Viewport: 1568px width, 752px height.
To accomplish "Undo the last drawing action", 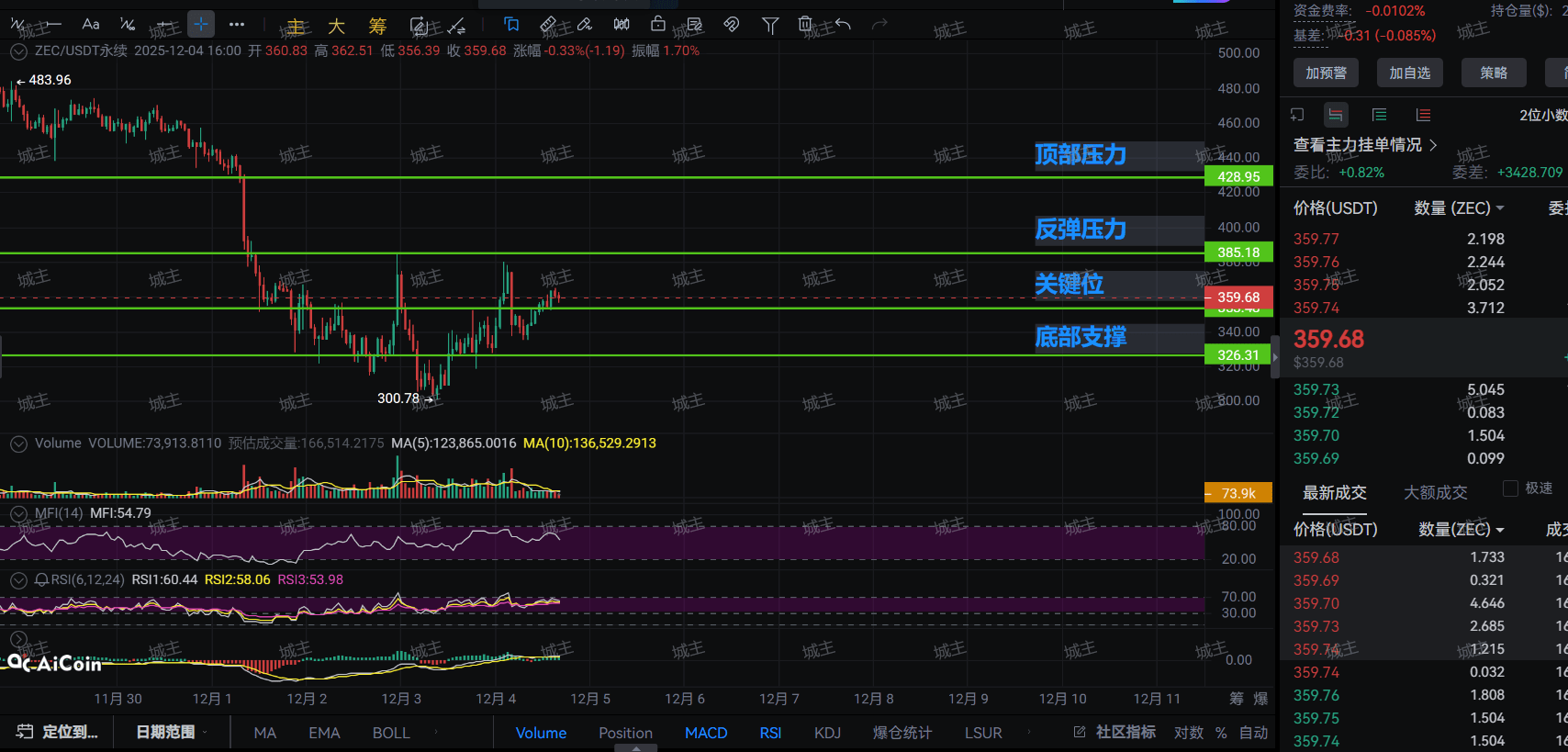I will coord(843,25).
